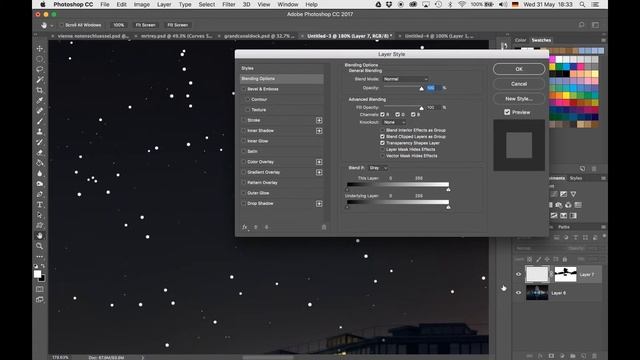
Task: Enable the Stroke effect checkbox
Action: click(244, 120)
